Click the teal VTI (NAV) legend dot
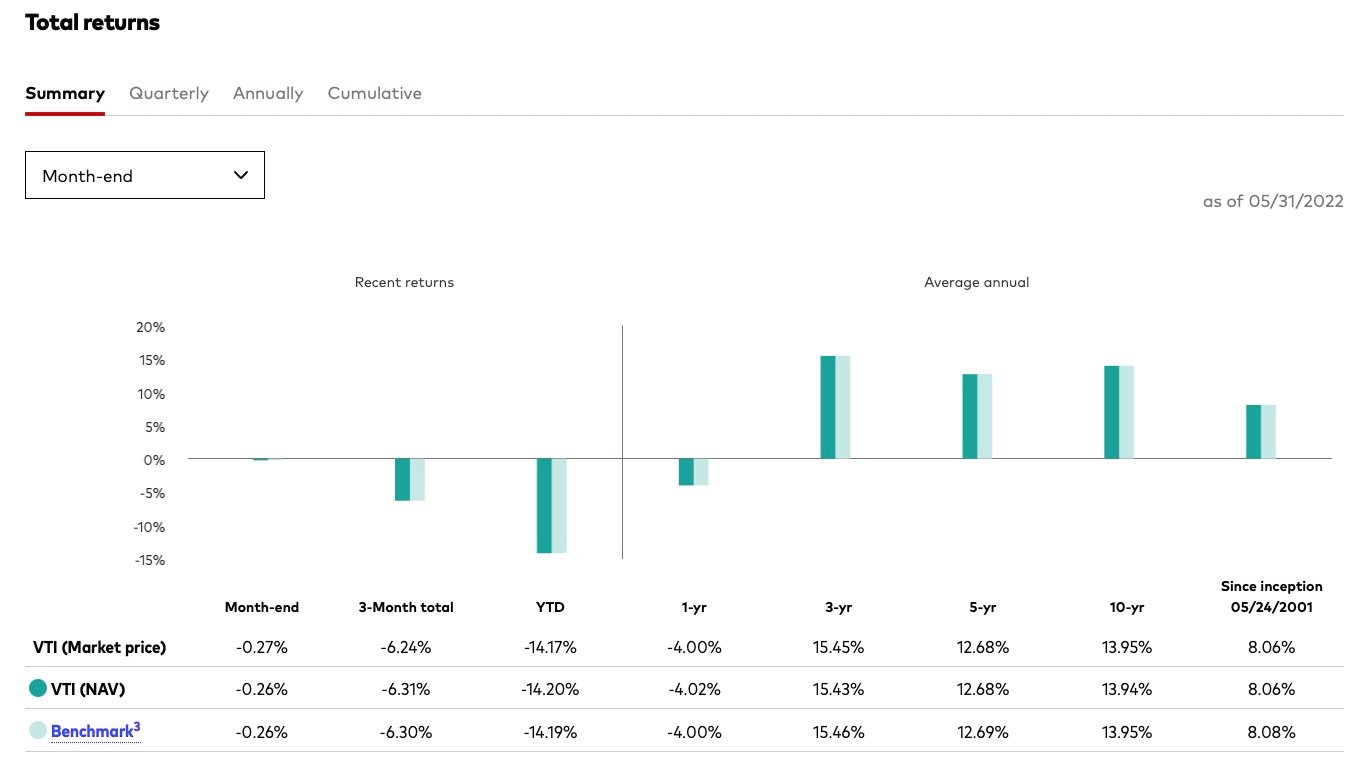1369x768 pixels. [x=38, y=688]
